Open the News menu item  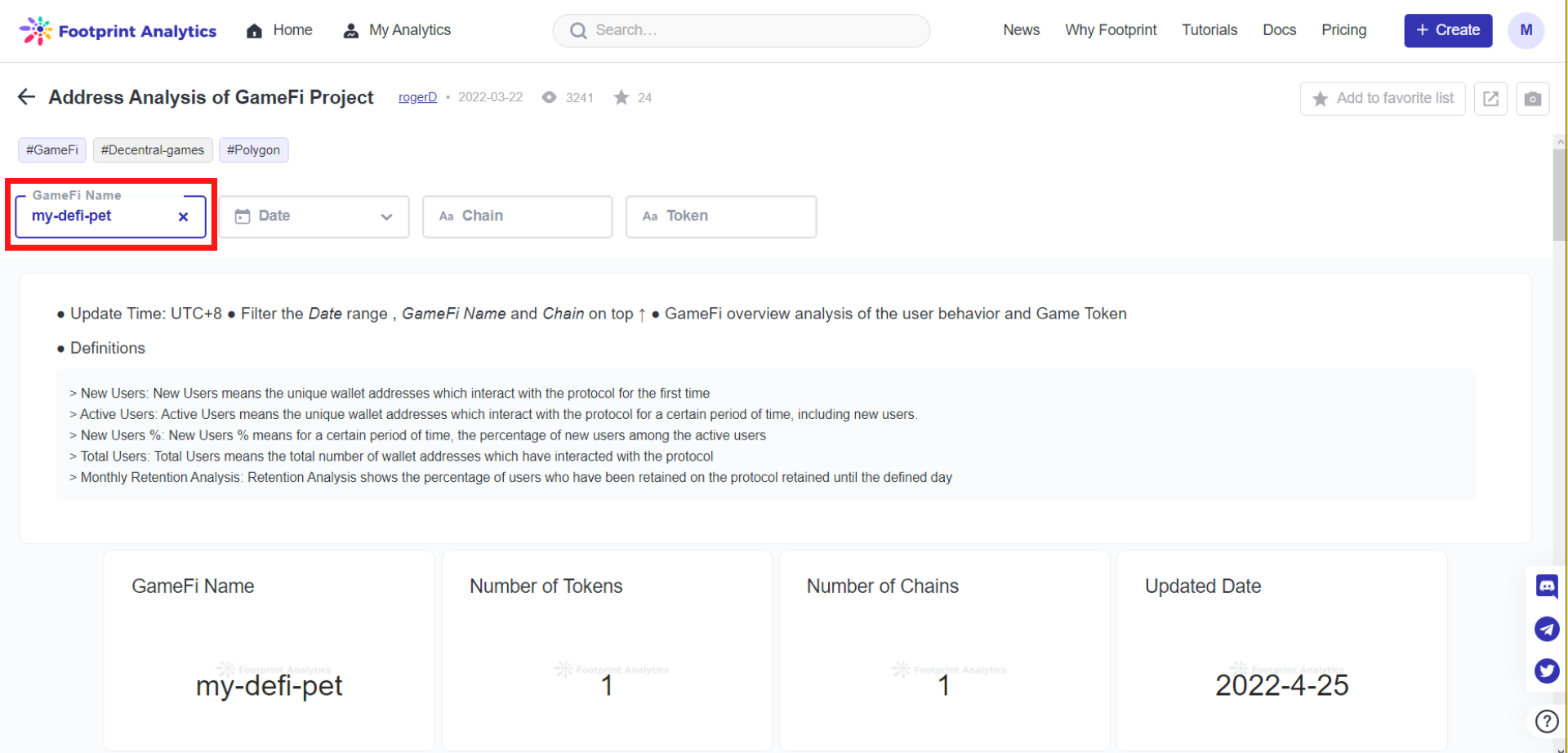coord(1021,30)
